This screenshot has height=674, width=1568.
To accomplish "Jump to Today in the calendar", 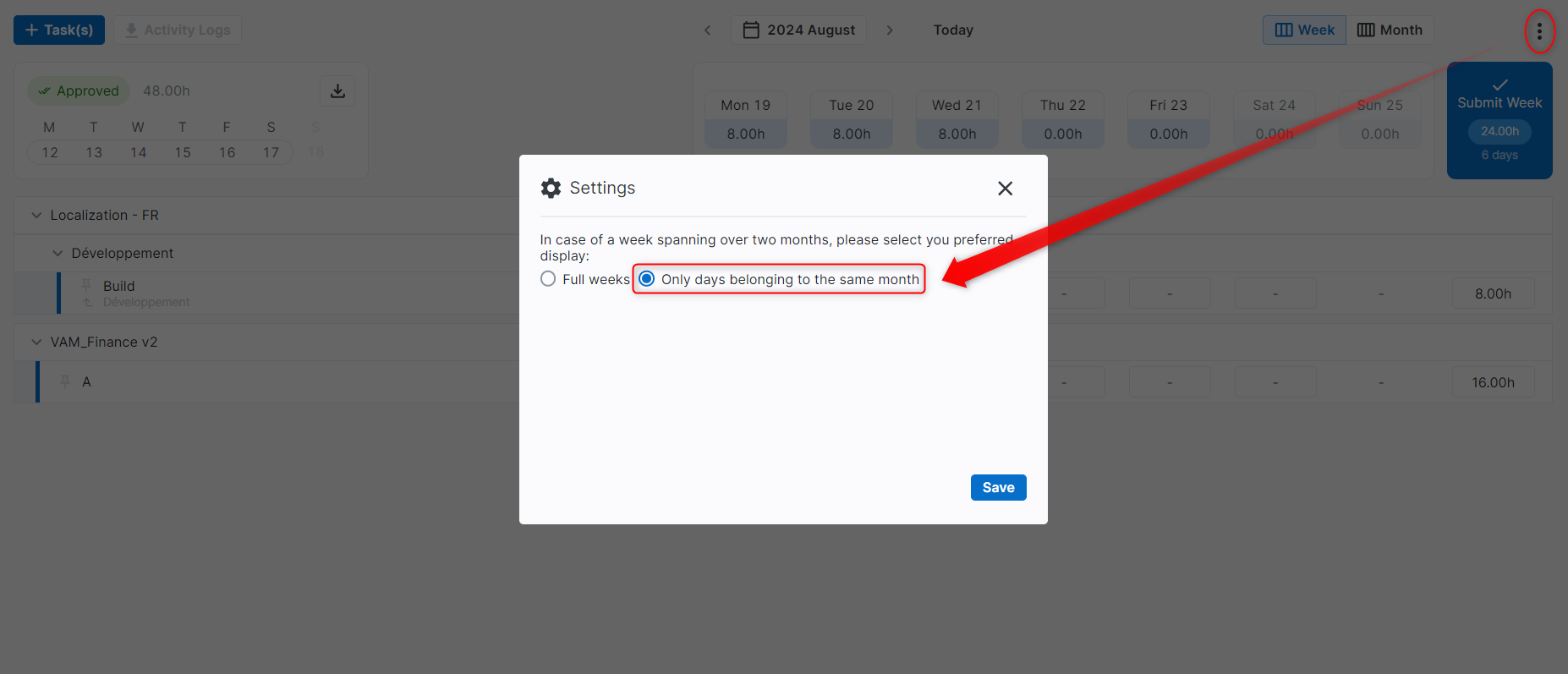I will point(953,30).
